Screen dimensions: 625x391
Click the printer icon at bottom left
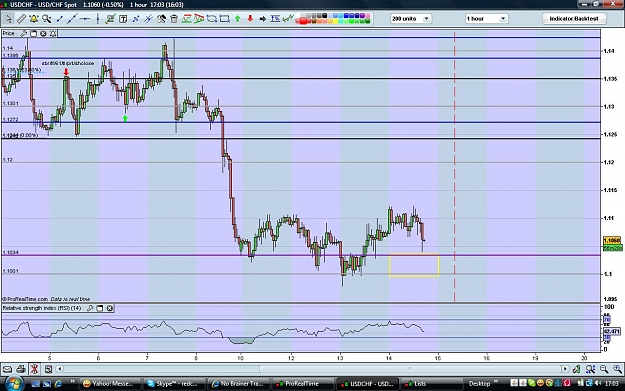[21, 369]
